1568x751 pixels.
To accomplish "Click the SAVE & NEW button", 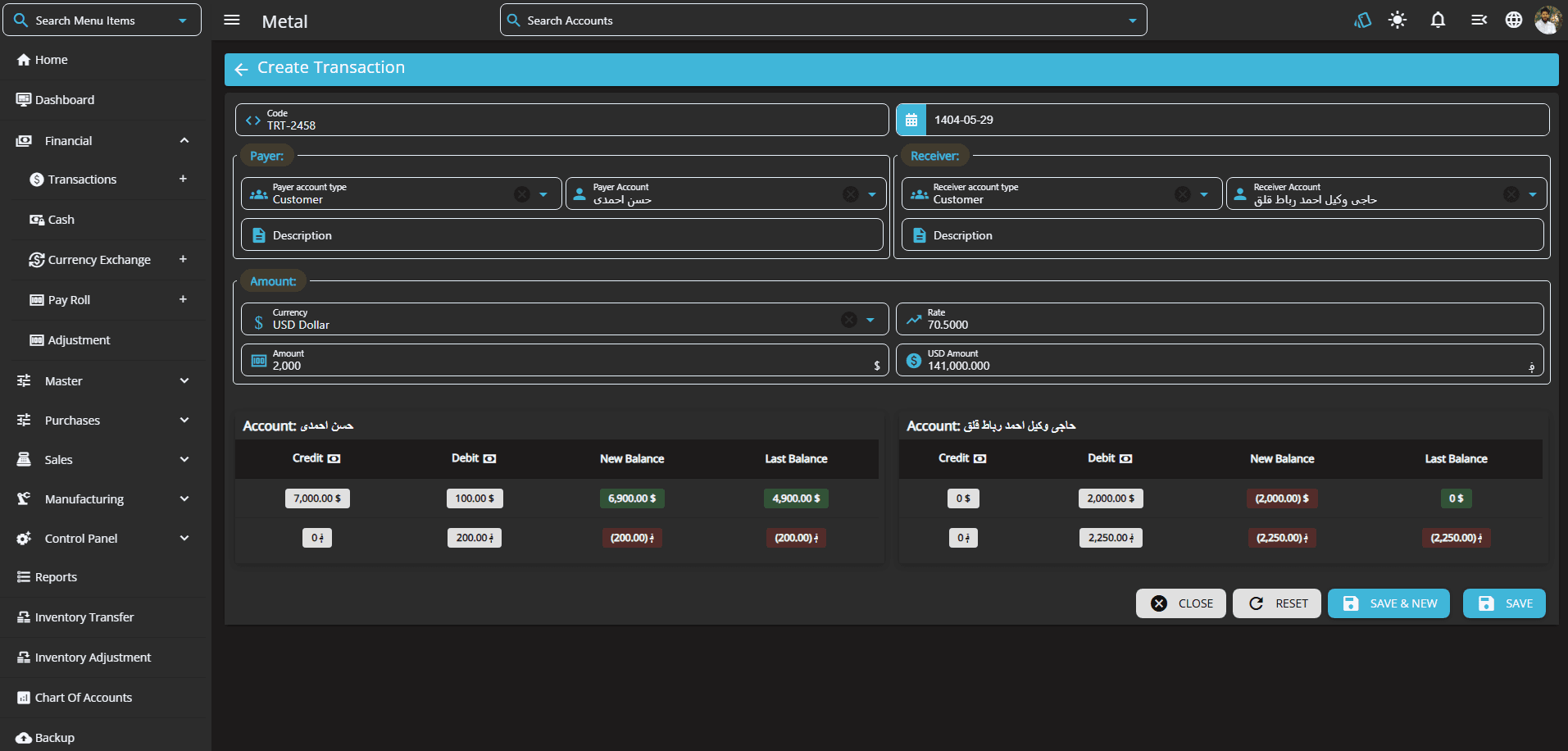I will 1388,603.
